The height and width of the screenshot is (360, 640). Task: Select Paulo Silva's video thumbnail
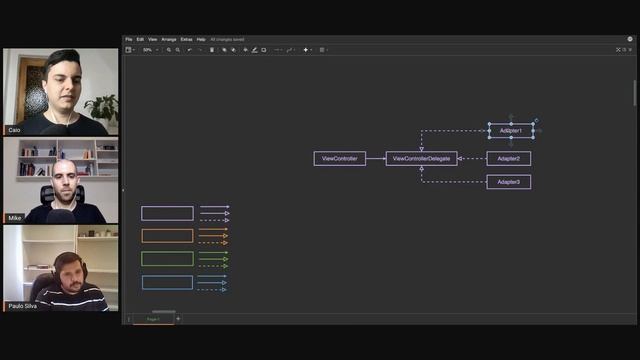click(x=61, y=268)
